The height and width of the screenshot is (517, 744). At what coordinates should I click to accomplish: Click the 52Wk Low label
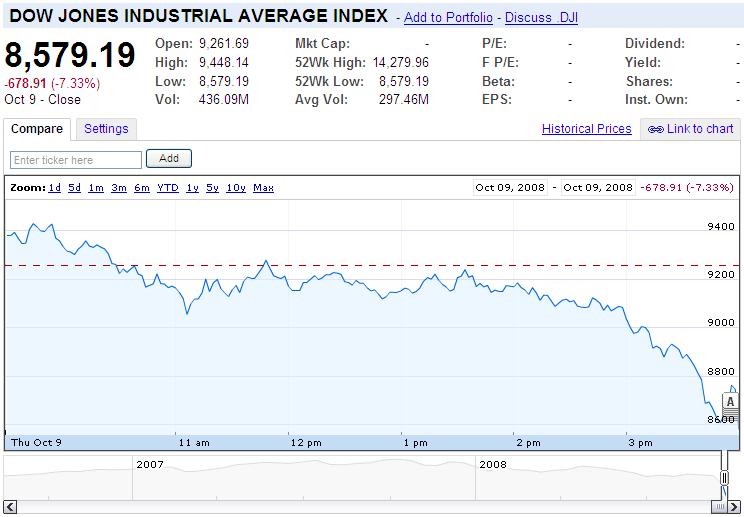pos(329,82)
